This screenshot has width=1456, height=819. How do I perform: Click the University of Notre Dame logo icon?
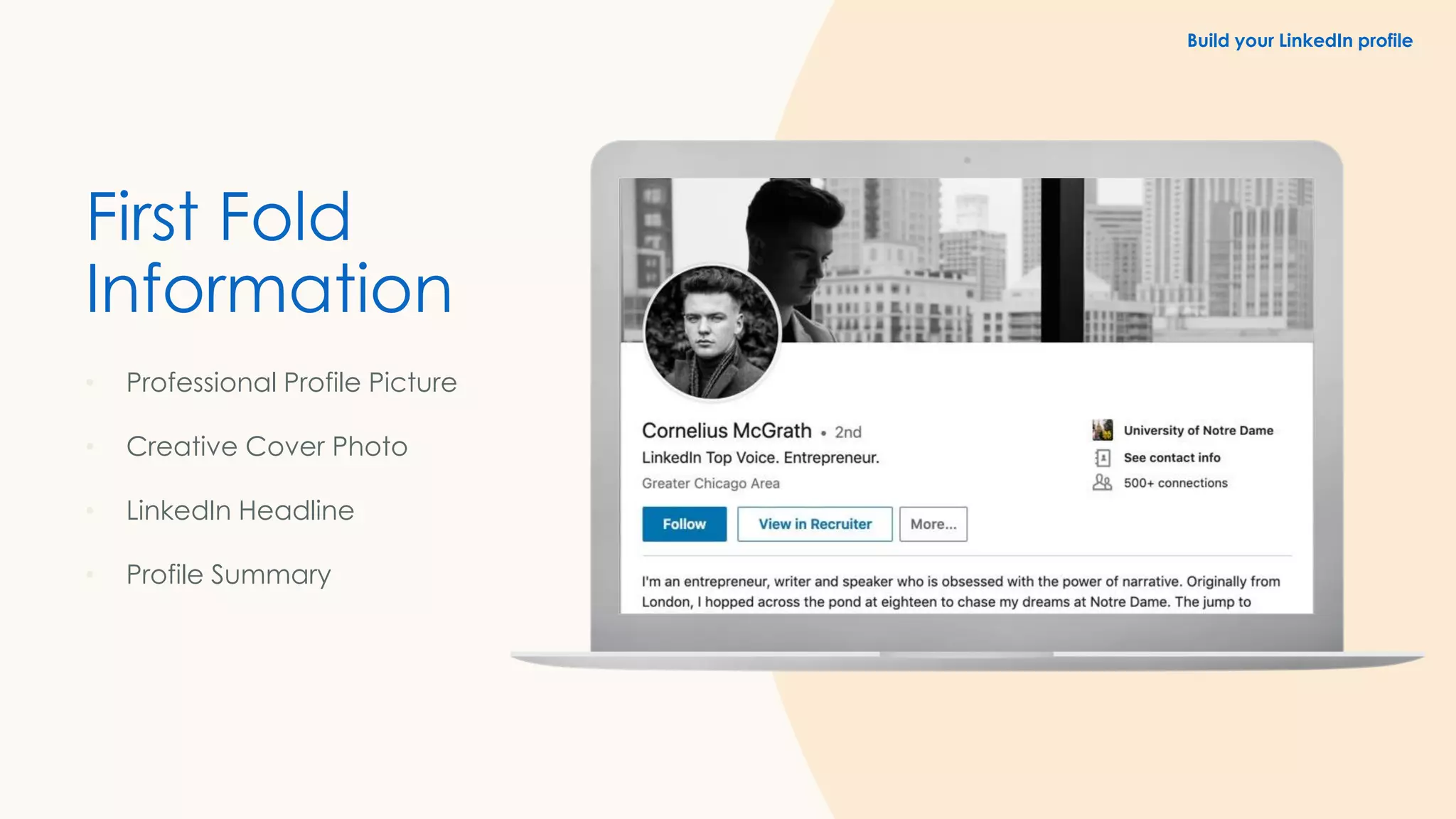[1102, 430]
